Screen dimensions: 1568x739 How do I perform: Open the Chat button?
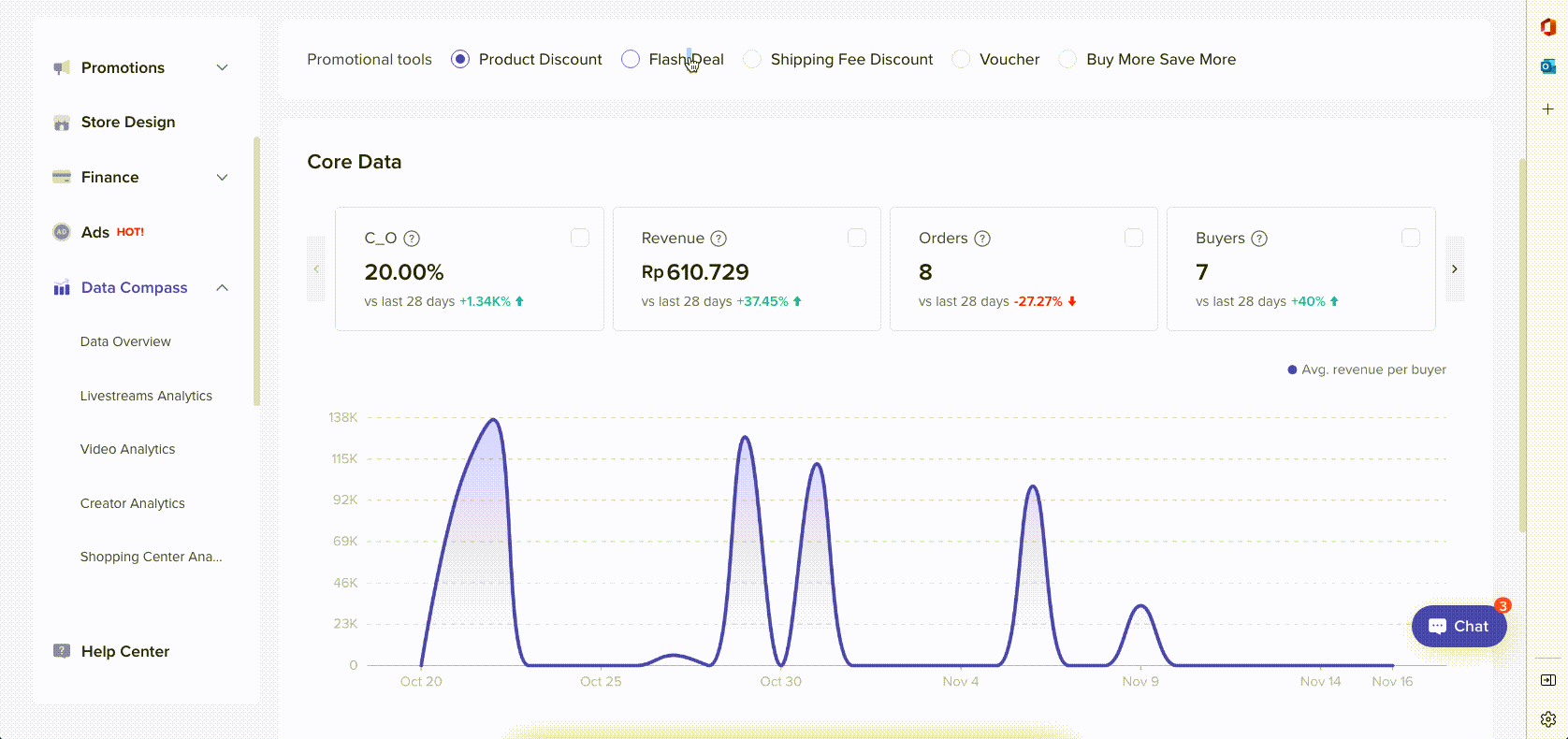click(x=1459, y=626)
